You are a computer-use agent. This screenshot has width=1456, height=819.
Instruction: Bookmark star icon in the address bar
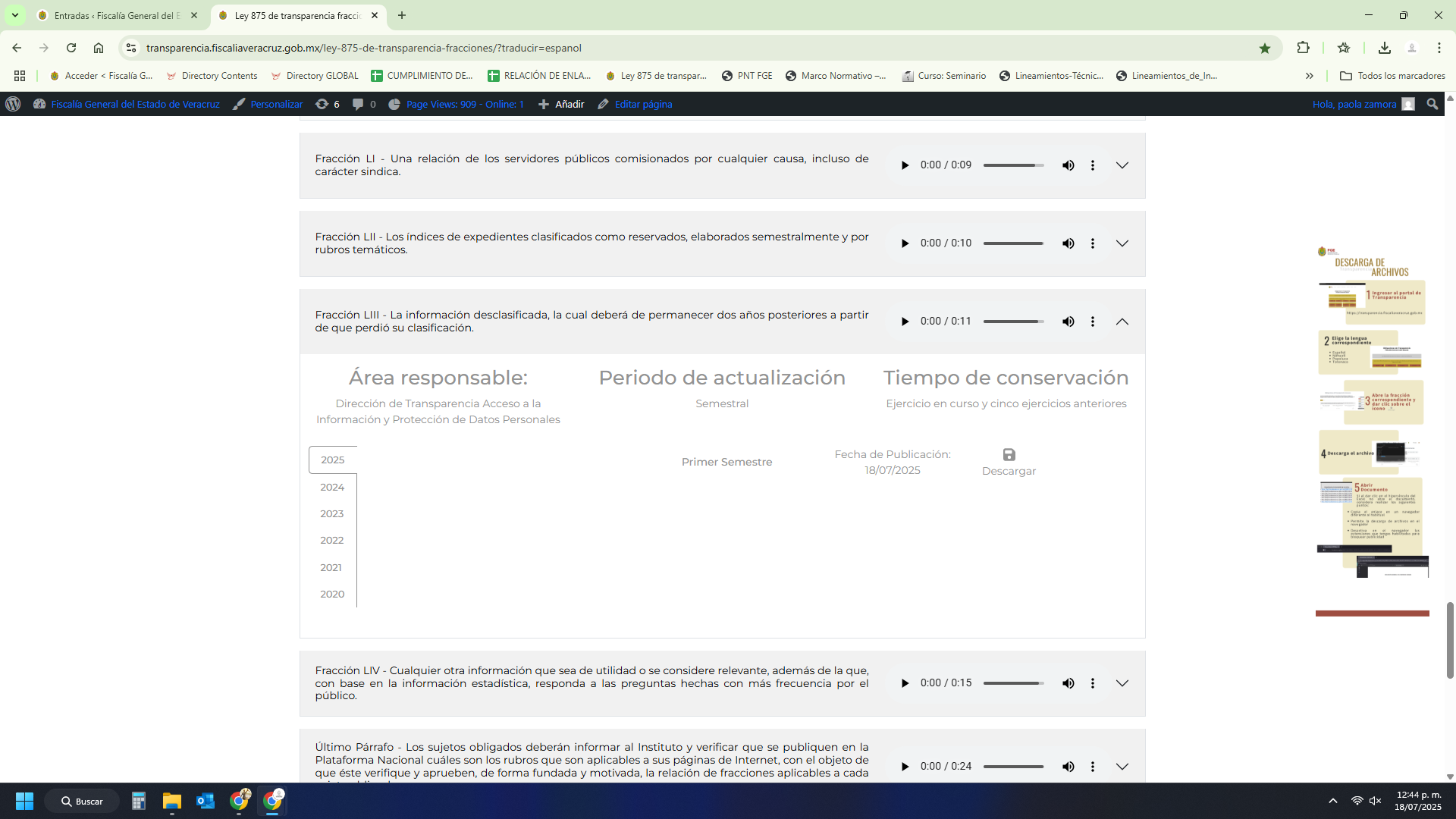[x=1264, y=48]
